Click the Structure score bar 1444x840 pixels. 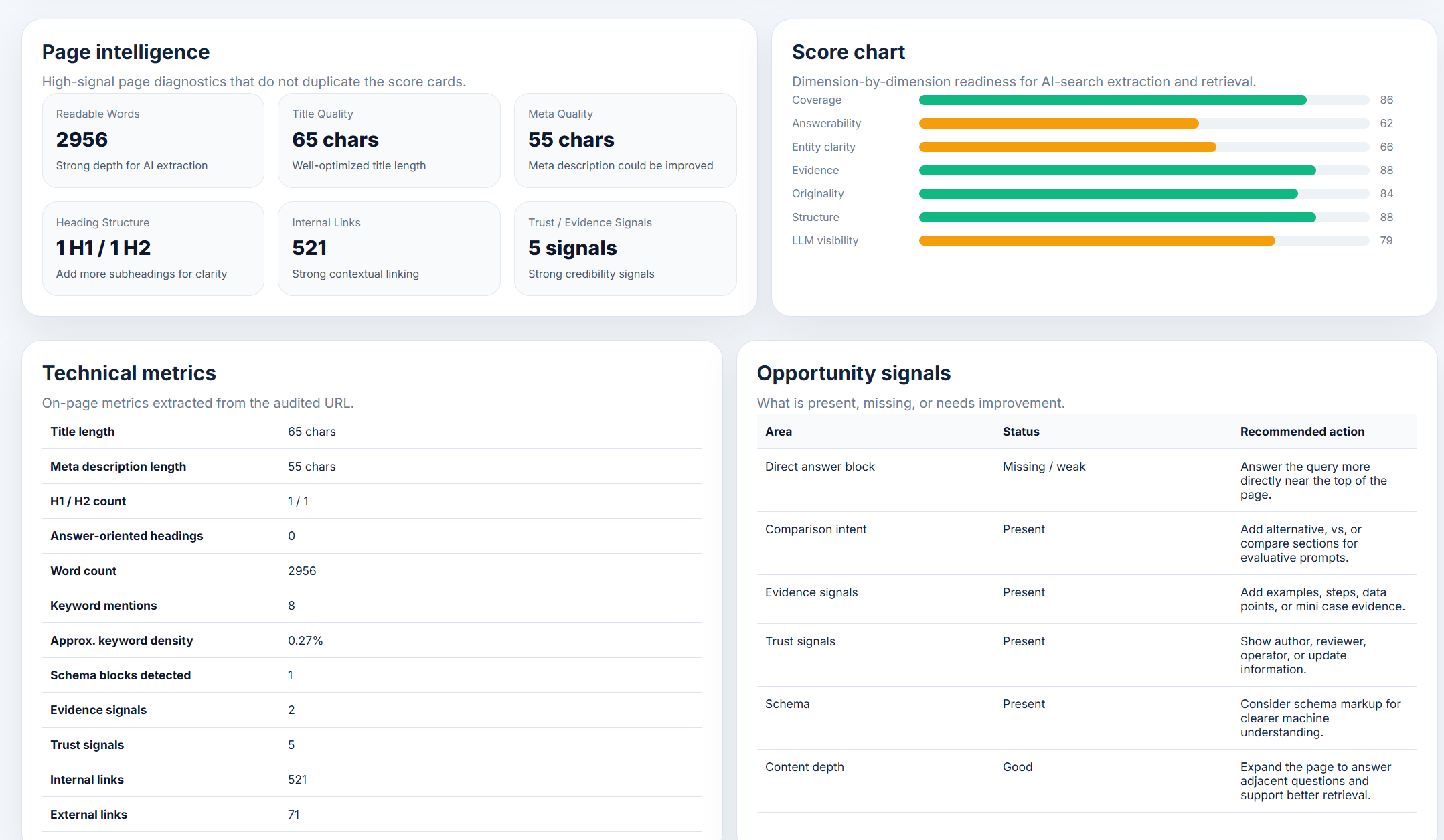click(x=1144, y=218)
